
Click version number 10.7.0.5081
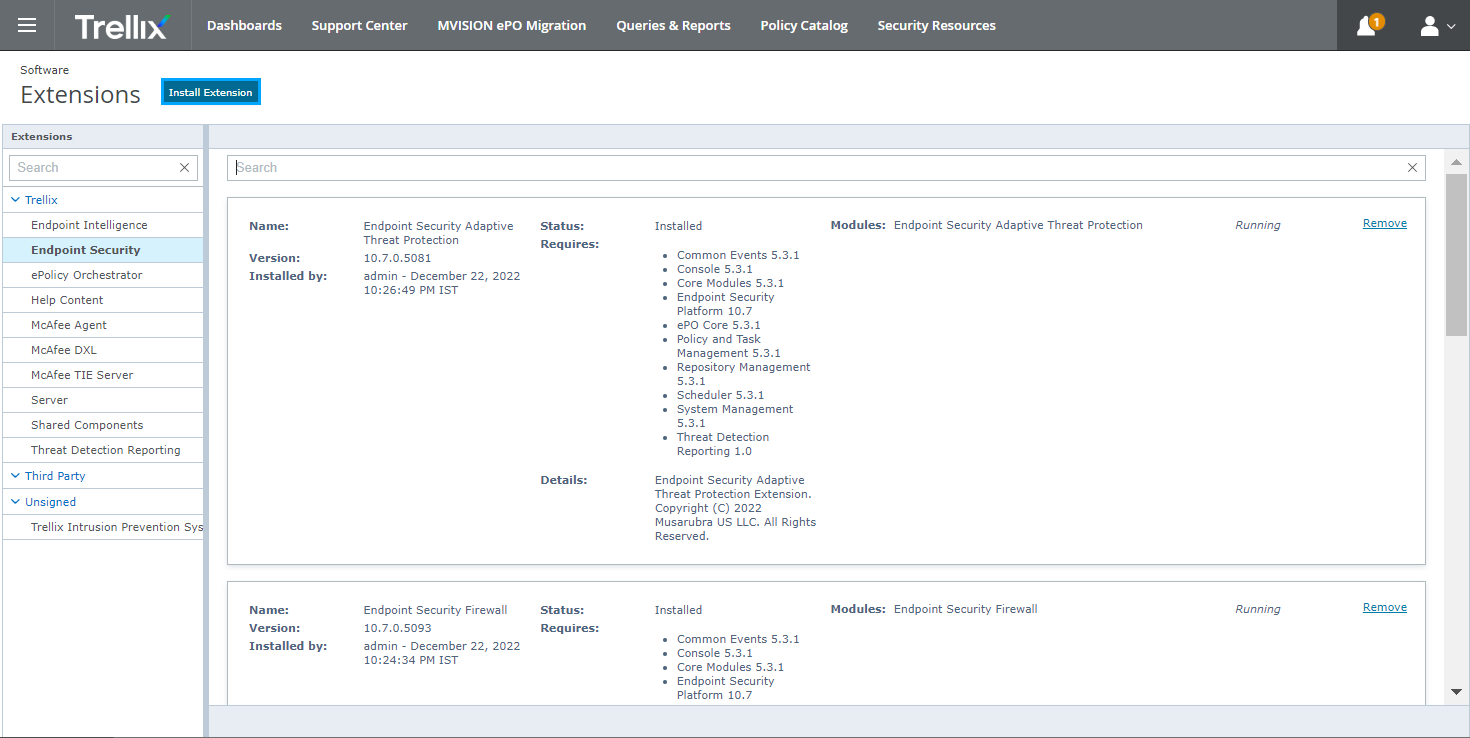[x=397, y=258]
